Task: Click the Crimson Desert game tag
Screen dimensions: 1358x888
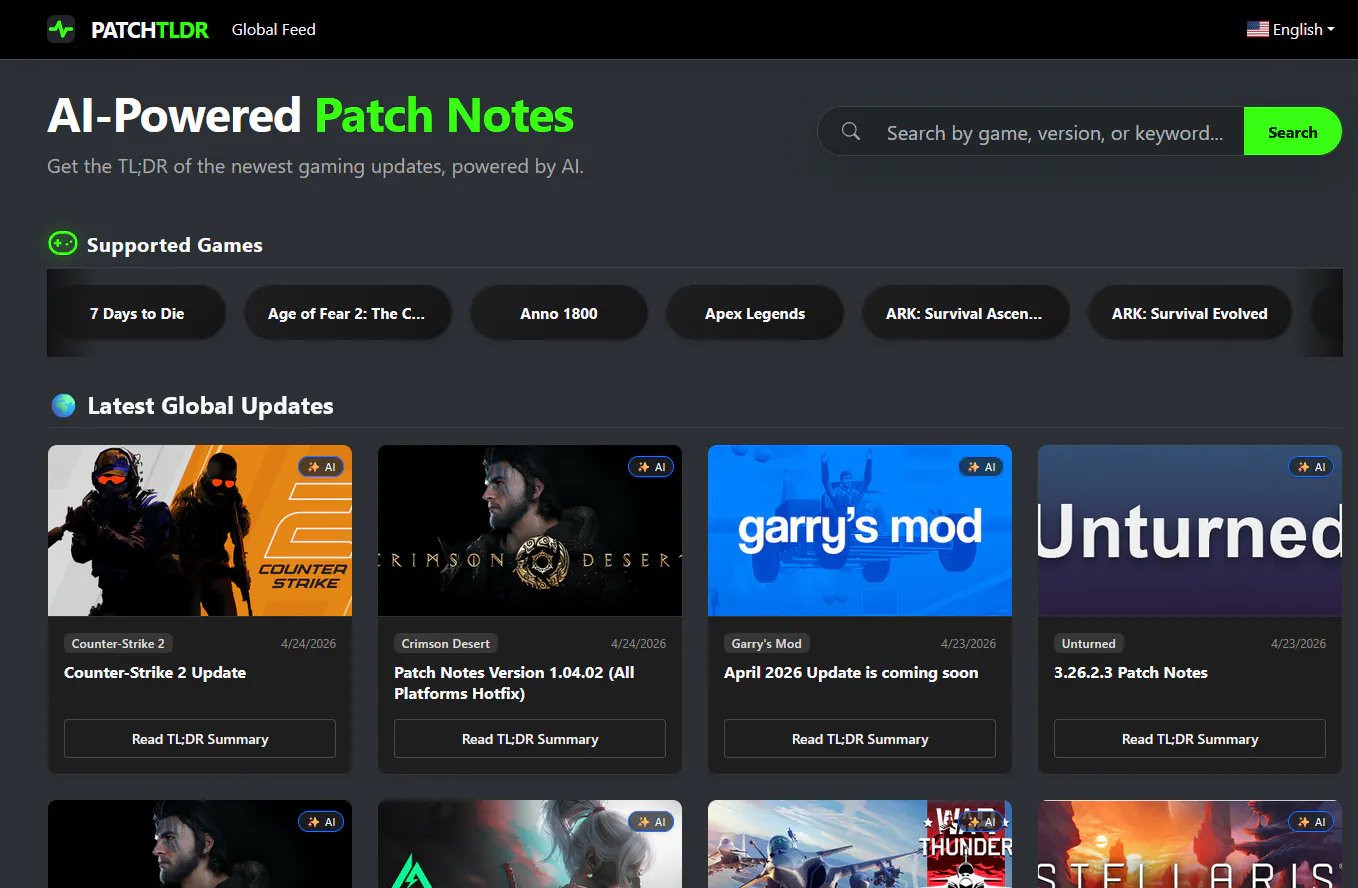Action: click(446, 643)
